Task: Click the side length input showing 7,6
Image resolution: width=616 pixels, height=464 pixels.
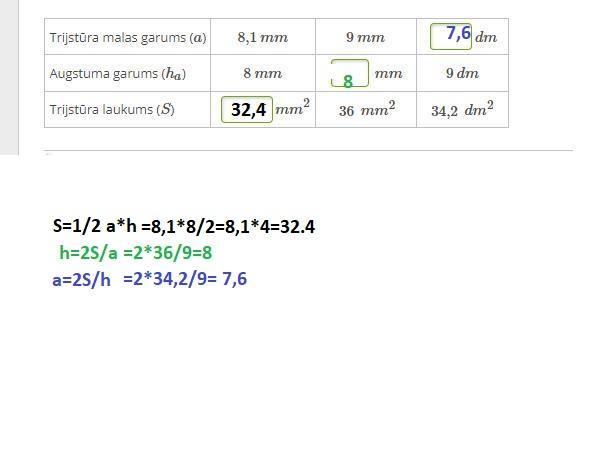Action: pos(451,36)
